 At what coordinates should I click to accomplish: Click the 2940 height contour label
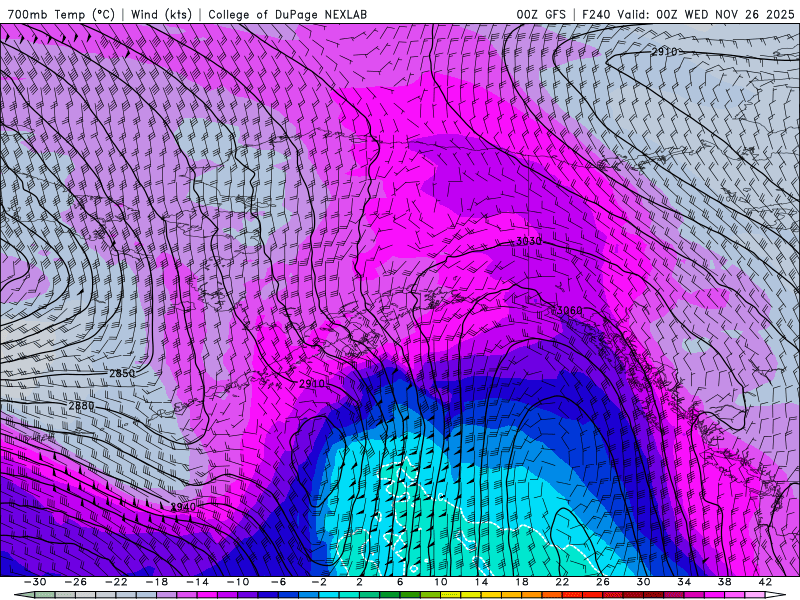pyautogui.click(x=183, y=507)
